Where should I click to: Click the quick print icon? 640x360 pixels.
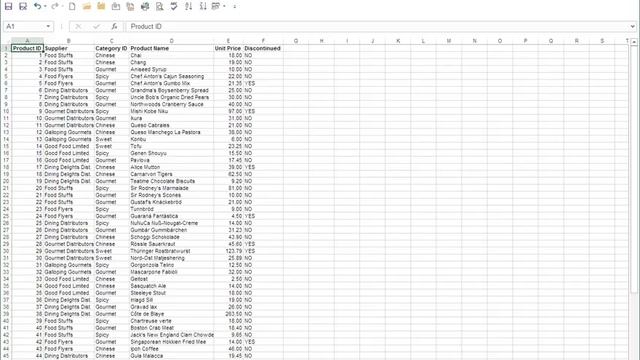tap(145, 7)
